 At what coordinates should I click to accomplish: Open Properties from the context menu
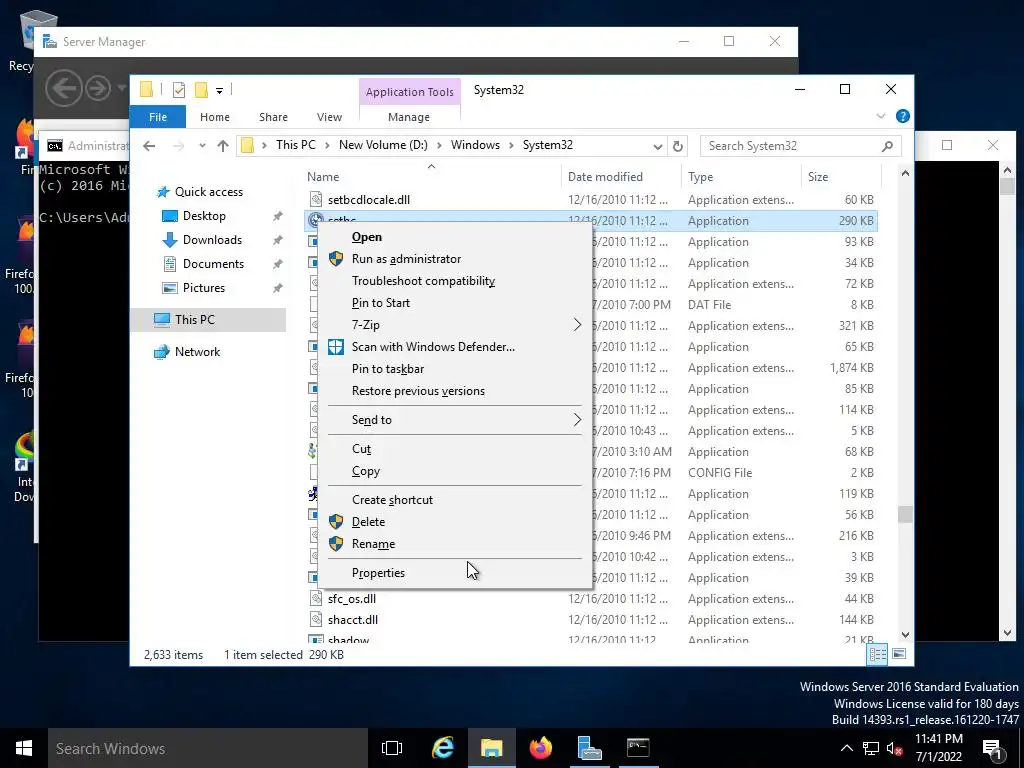(x=378, y=573)
